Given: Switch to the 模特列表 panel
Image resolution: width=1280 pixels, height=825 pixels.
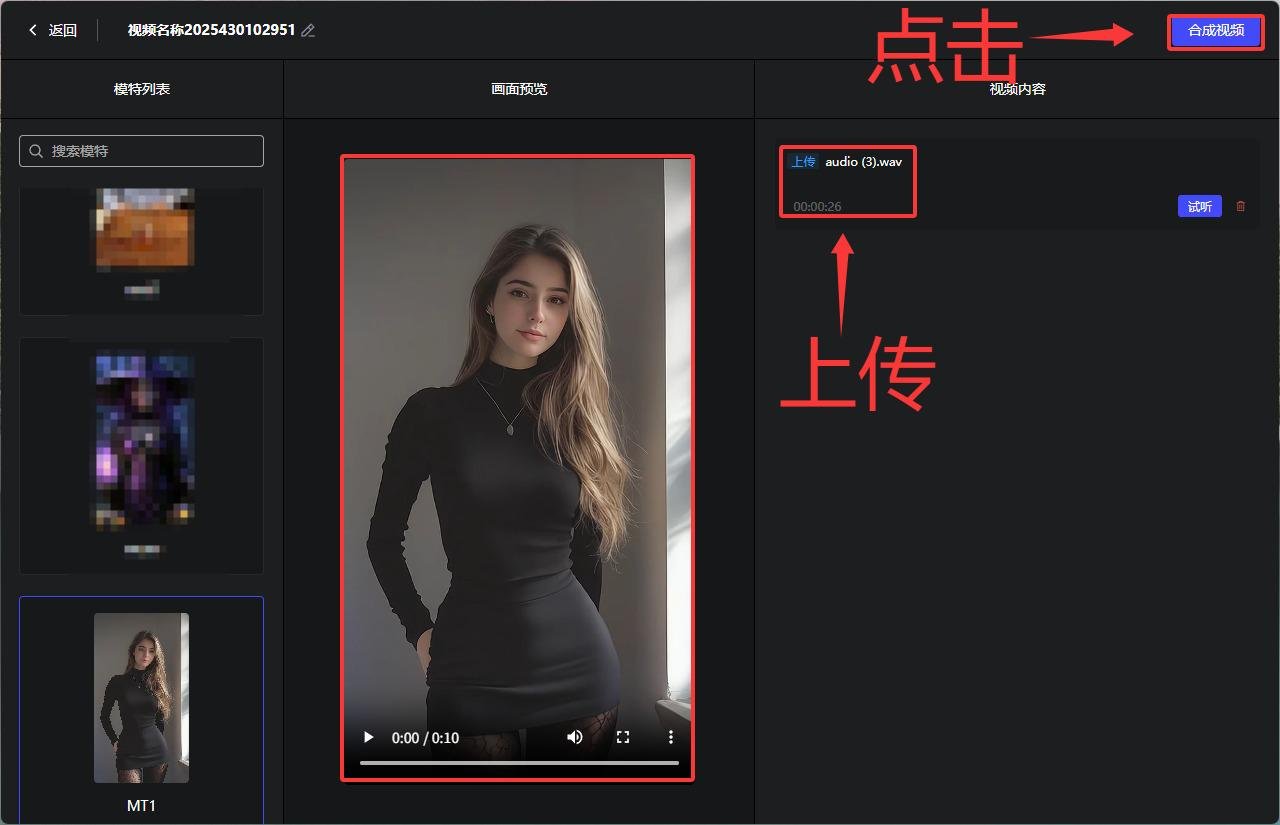Looking at the screenshot, I should point(141,88).
